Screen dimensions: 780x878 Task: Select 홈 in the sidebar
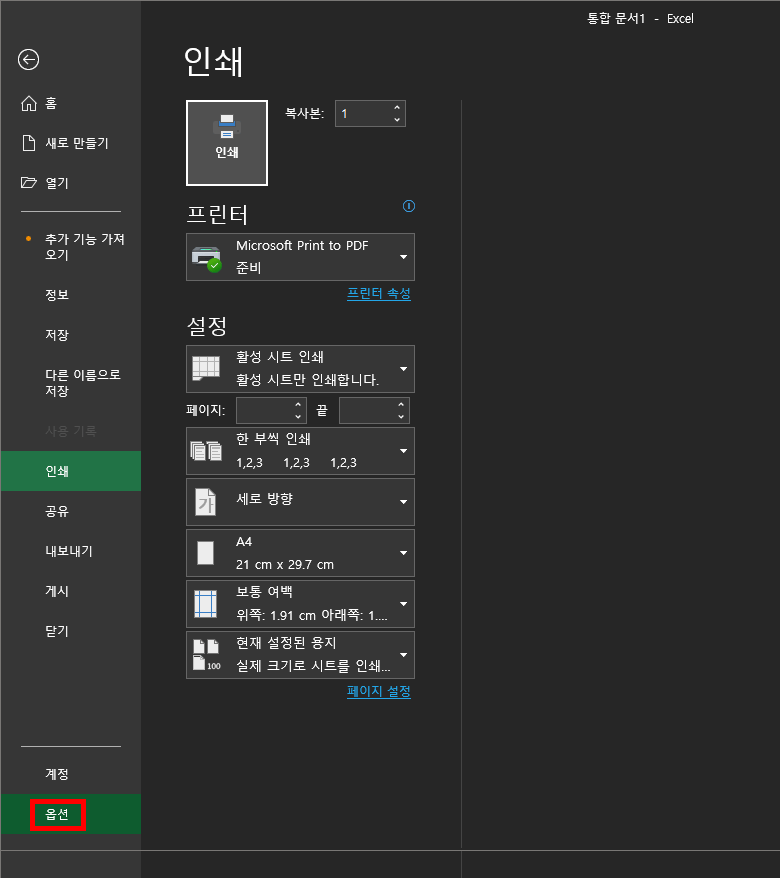point(71,104)
